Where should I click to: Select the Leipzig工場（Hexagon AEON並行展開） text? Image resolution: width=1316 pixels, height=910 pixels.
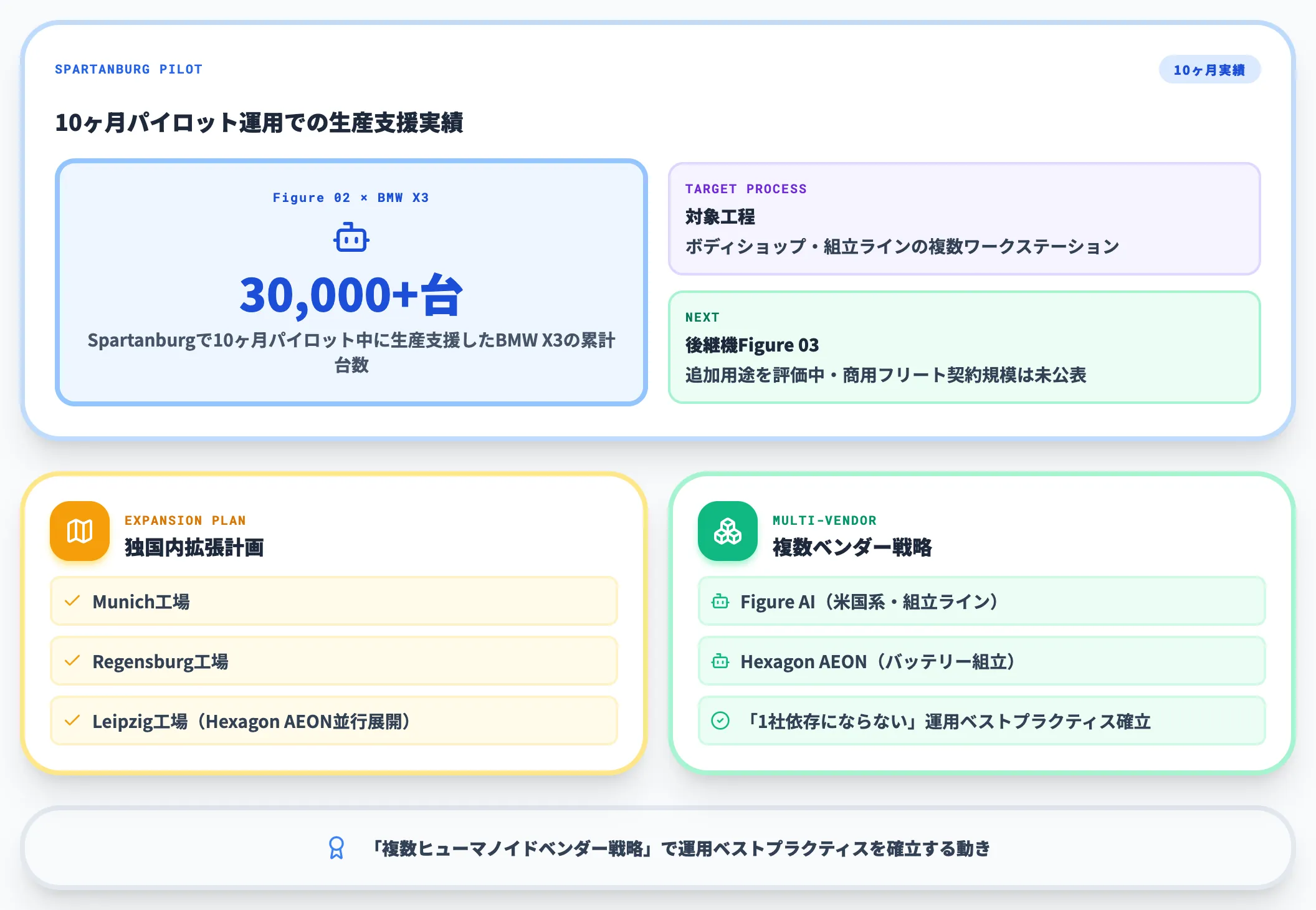(252, 721)
